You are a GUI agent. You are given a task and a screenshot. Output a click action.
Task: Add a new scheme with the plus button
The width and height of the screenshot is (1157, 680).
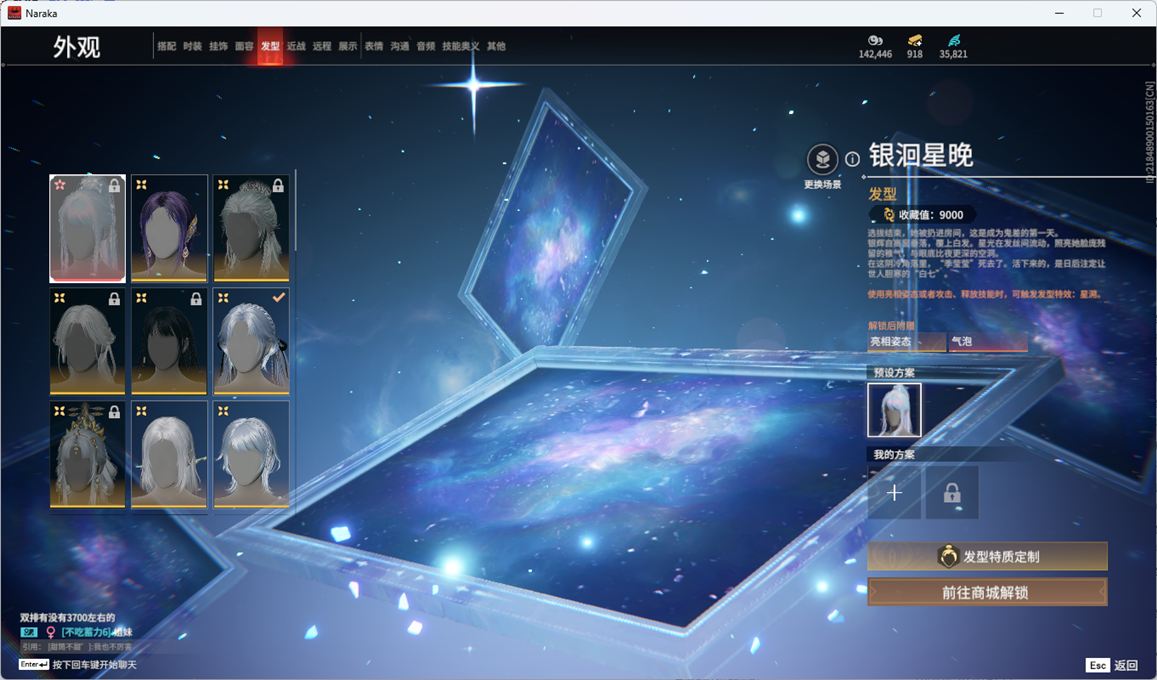pyautogui.click(x=894, y=493)
